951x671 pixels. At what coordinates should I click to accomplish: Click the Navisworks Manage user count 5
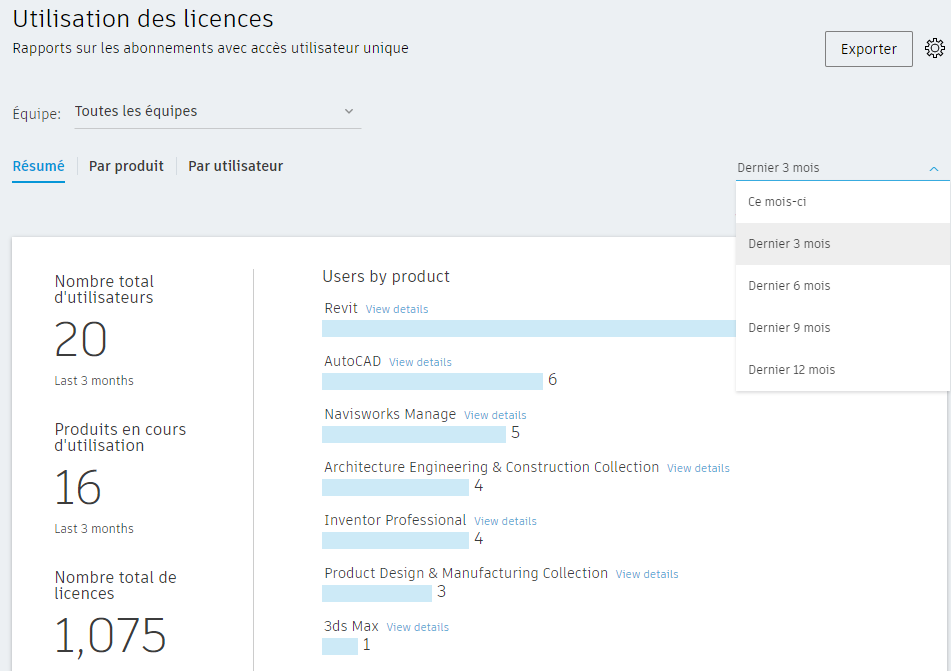[516, 433]
